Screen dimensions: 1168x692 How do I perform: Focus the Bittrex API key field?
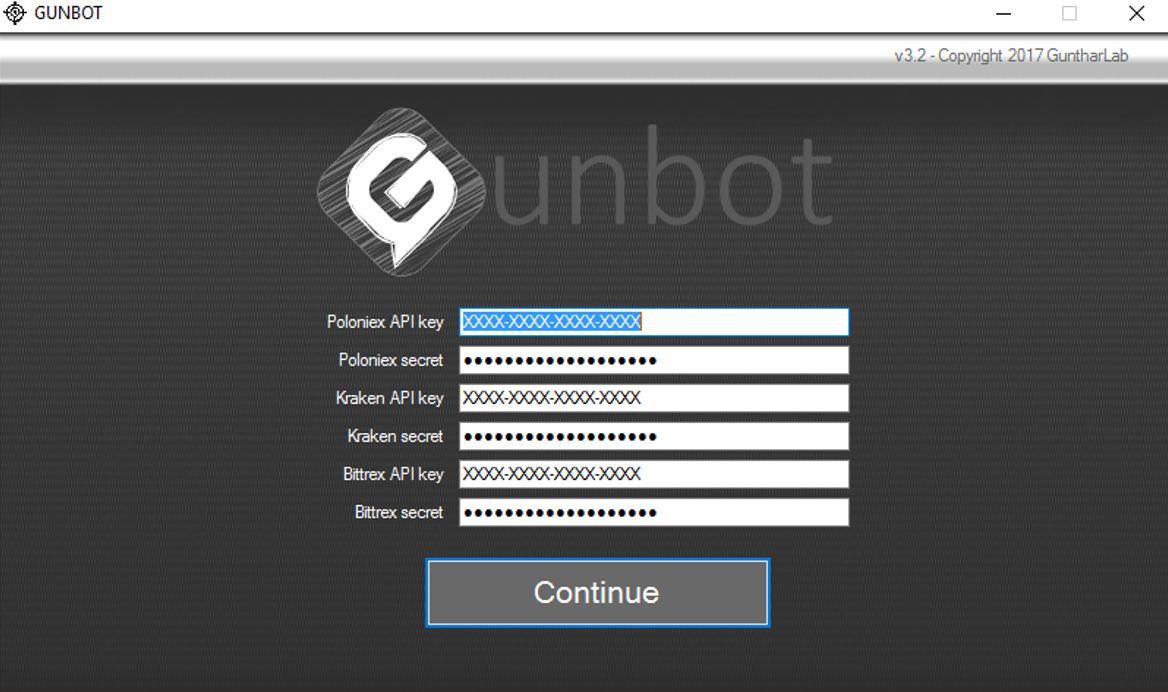coord(654,474)
